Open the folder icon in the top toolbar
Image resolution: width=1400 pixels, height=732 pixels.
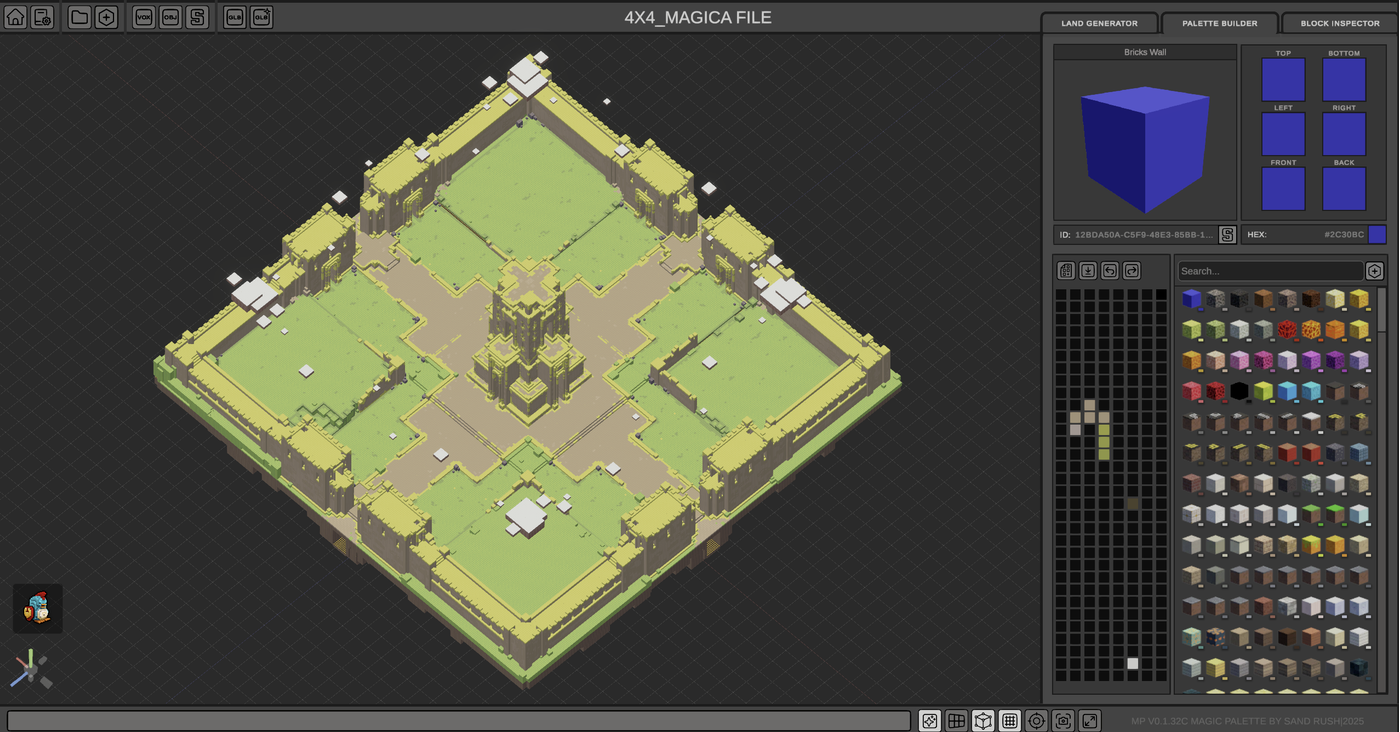coord(79,17)
